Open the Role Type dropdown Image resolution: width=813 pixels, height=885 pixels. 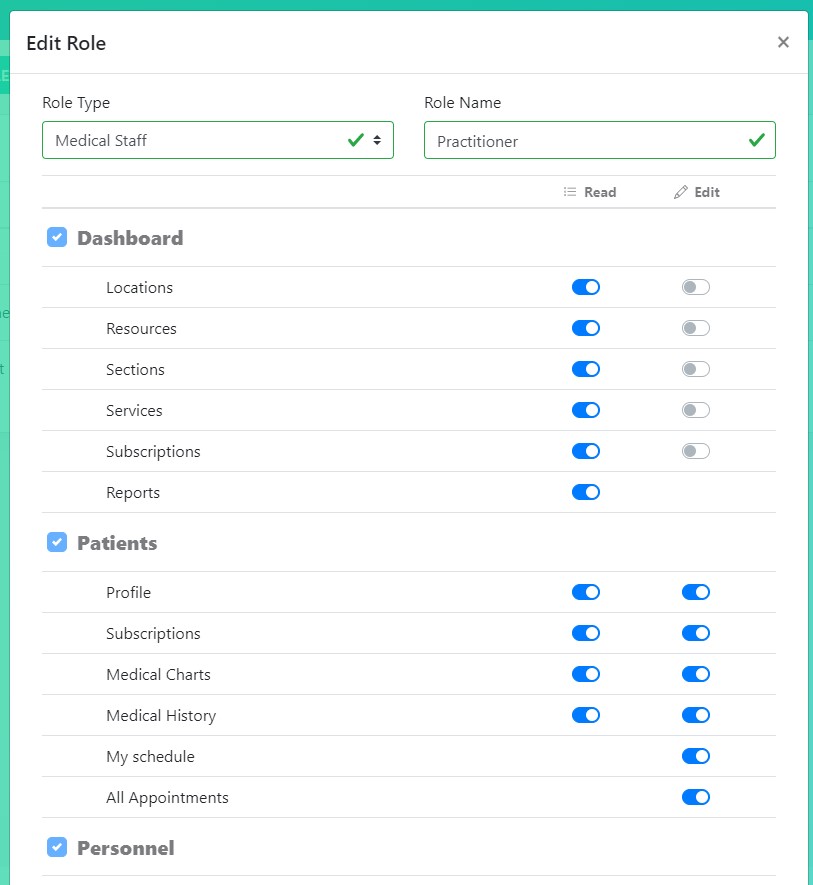217,140
